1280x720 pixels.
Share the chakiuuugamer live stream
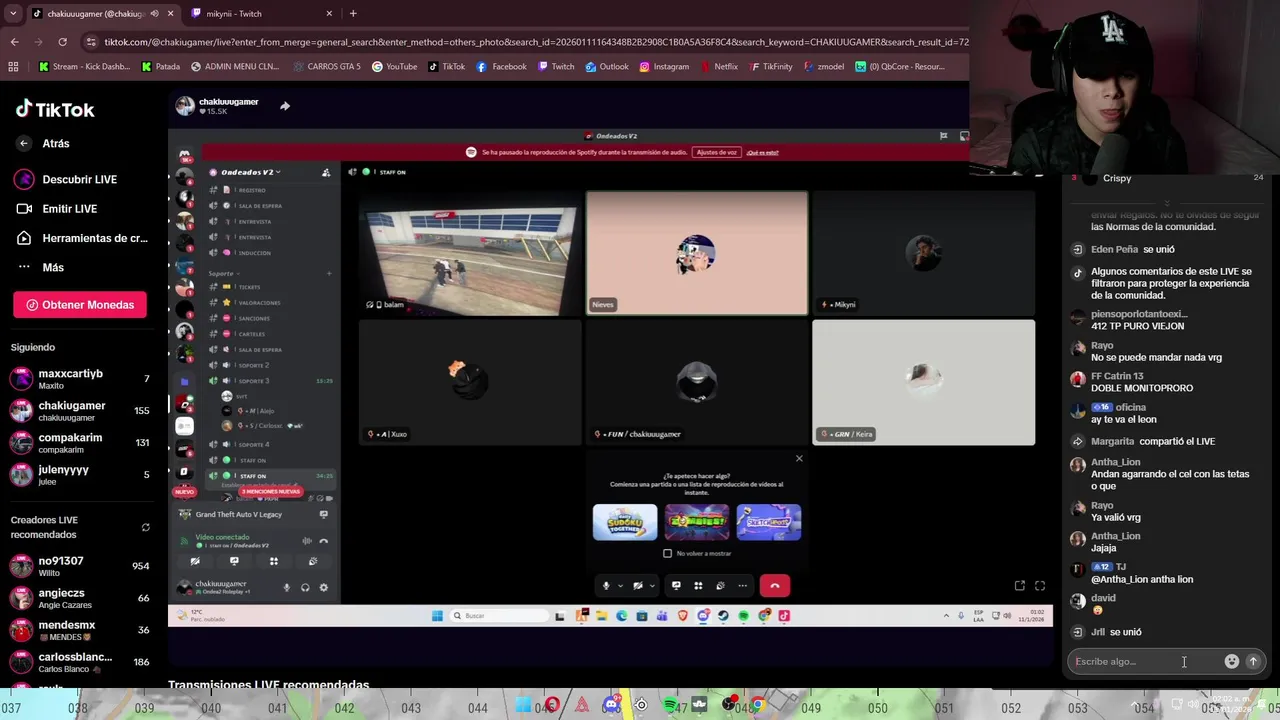click(x=285, y=106)
